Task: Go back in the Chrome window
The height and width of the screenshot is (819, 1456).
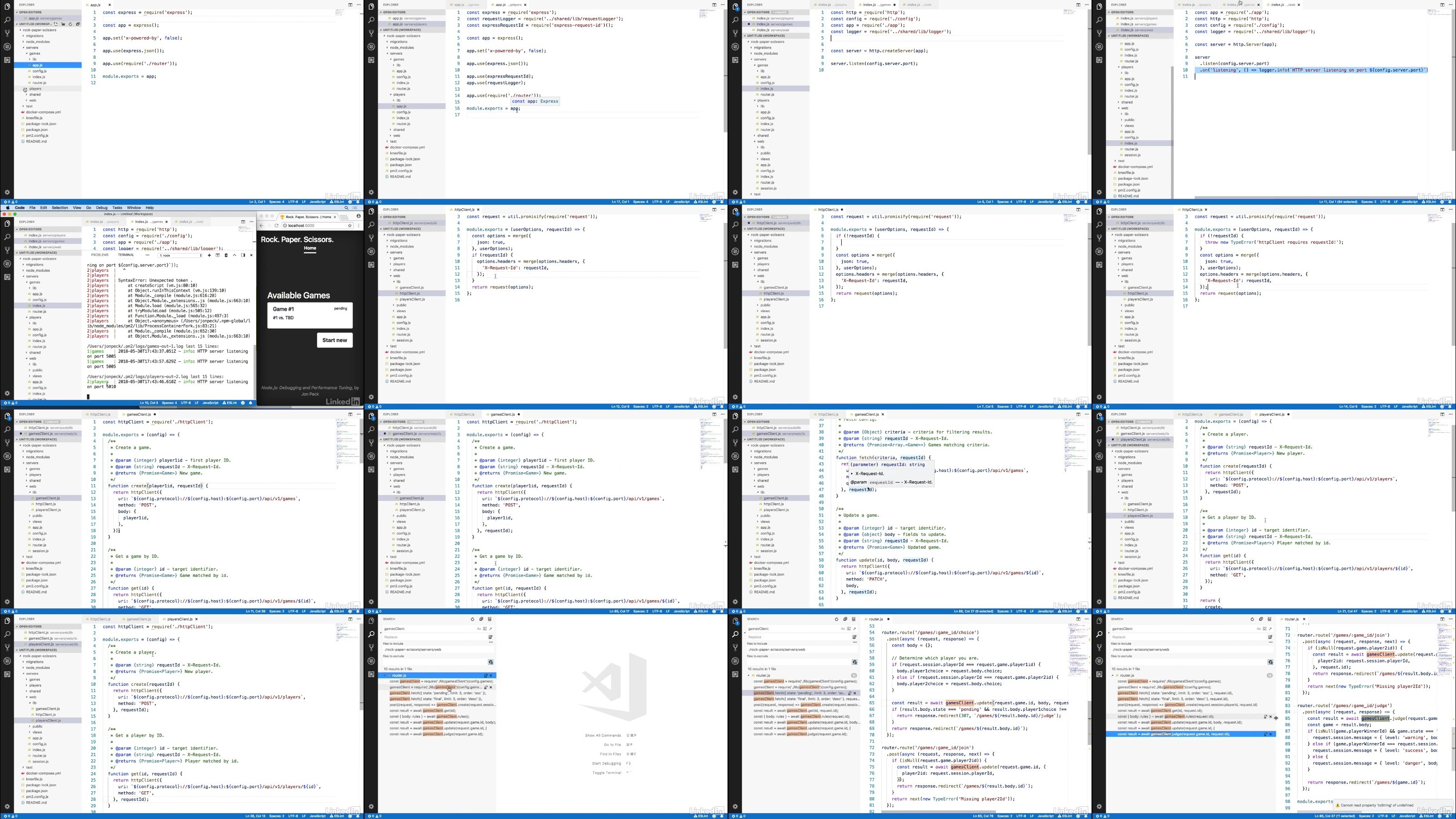Action: [x=262, y=226]
